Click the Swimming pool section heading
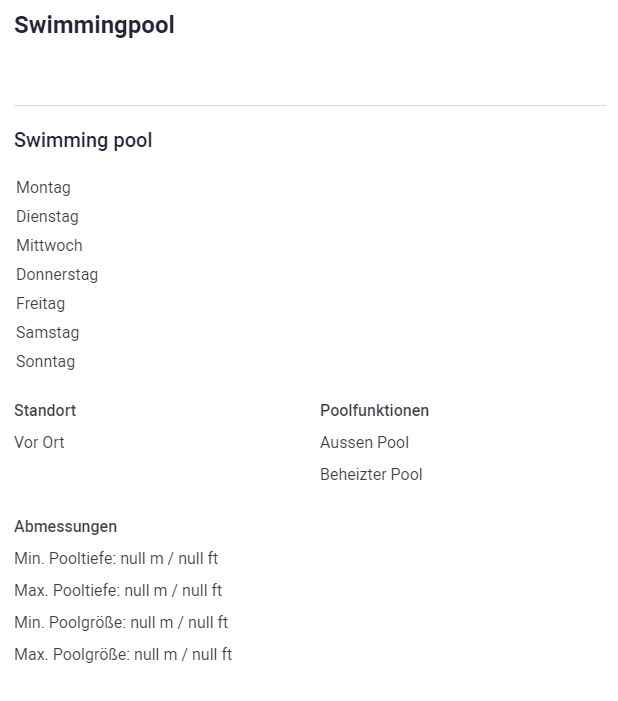 [x=83, y=141]
